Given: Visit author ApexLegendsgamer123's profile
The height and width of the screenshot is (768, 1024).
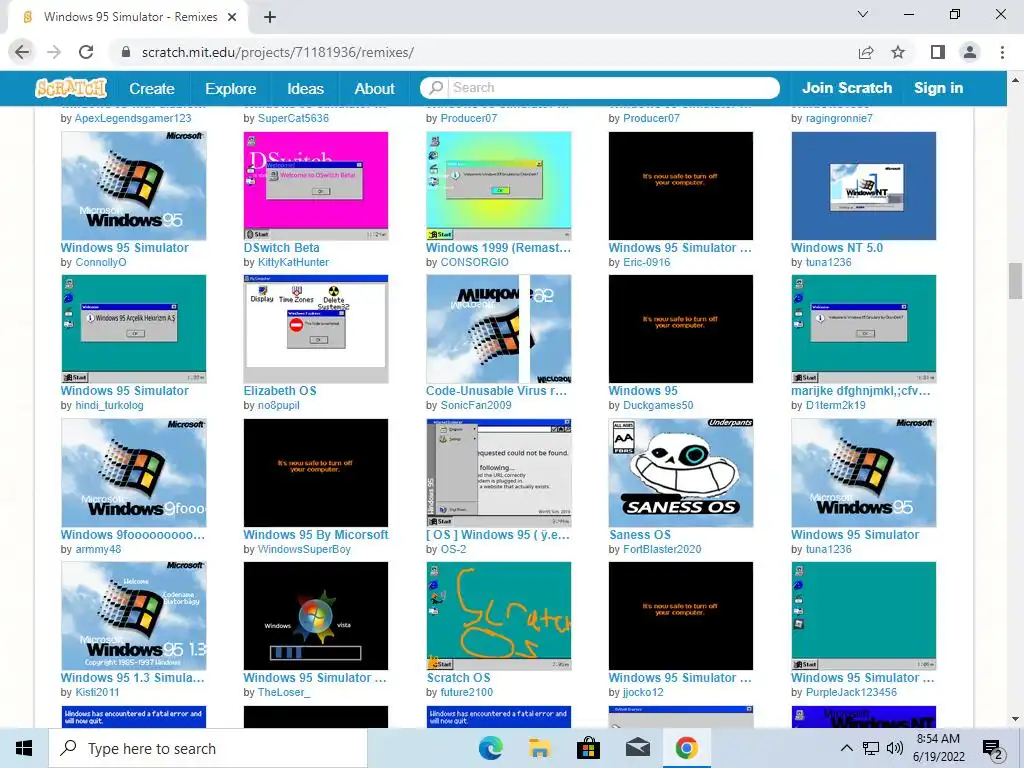Looking at the screenshot, I should pyautogui.click(x=133, y=118).
